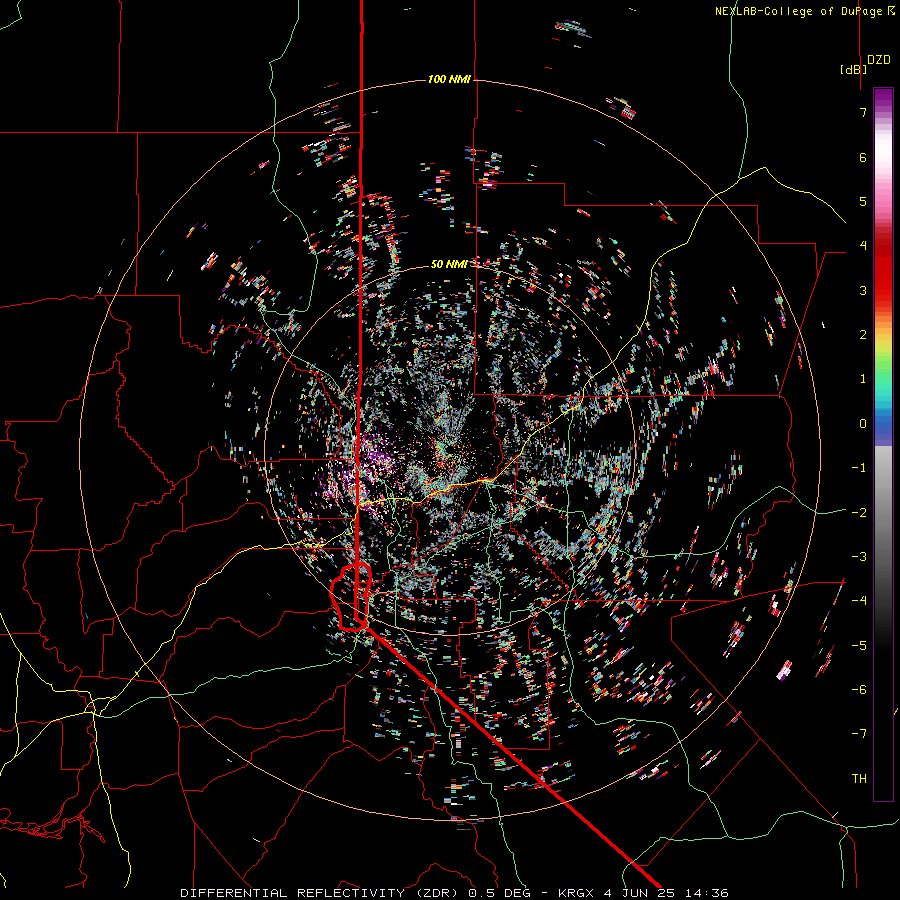Click the 2 value on color scale
Image resolution: width=900 pixels, height=900 pixels.
click(x=863, y=335)
